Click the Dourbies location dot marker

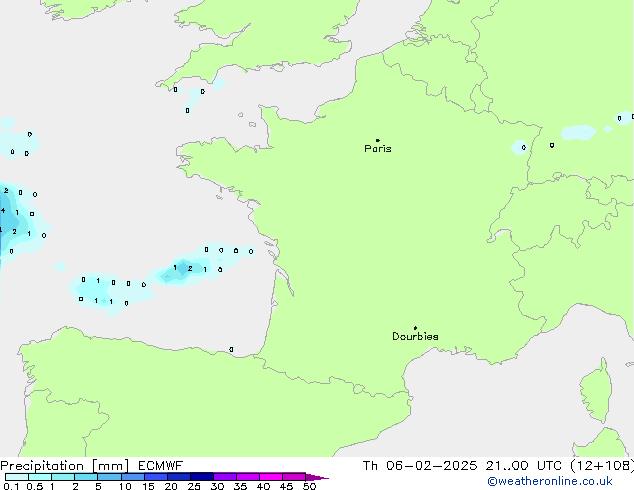(x=415, y=328)
